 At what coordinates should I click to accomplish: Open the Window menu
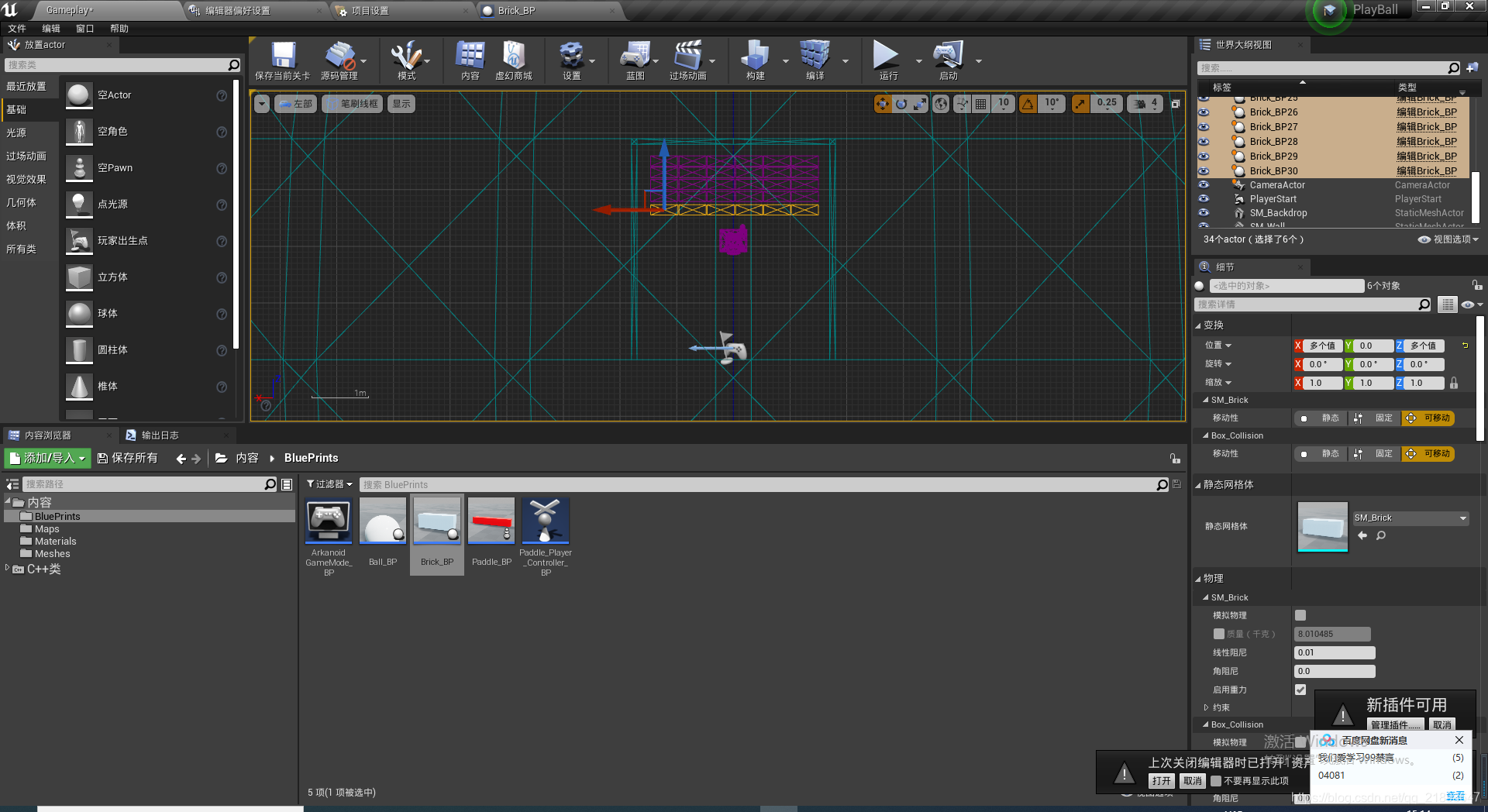pos(85,29)
